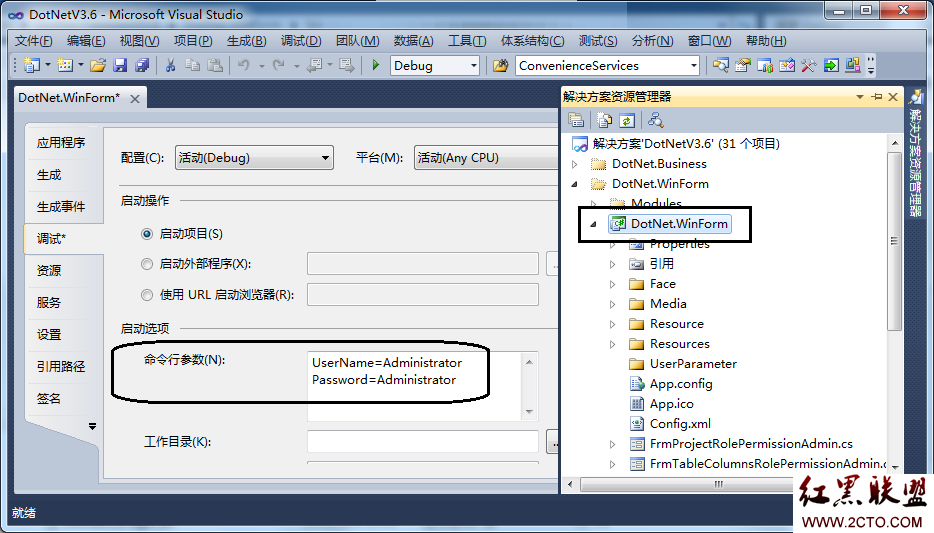Click the Redo arrow icon
934x533 pixels.
(278, 66)
